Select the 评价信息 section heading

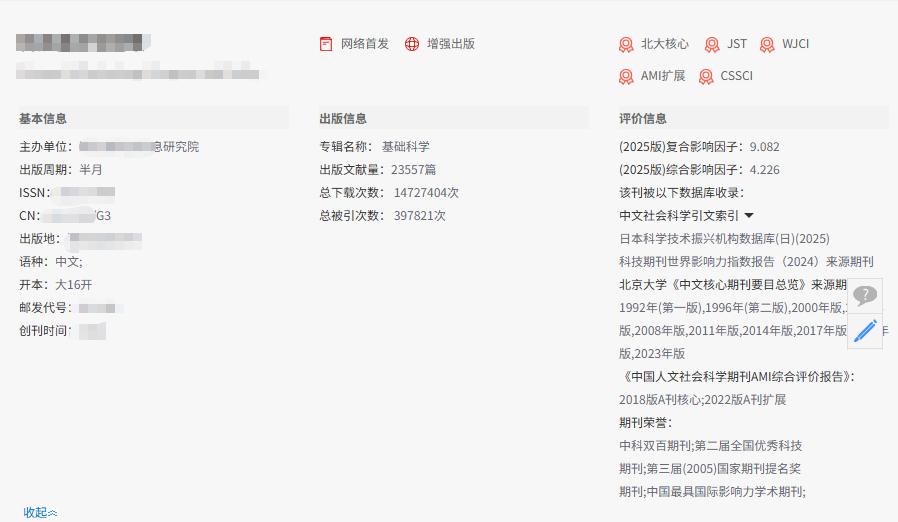tap(643, 119)
